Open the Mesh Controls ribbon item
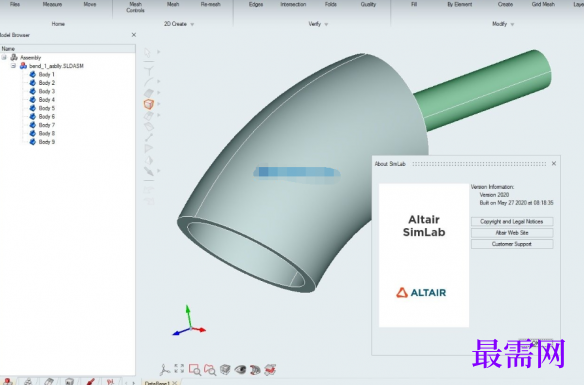The width and height of the screenshot is (584, 385). coord(135,7)
